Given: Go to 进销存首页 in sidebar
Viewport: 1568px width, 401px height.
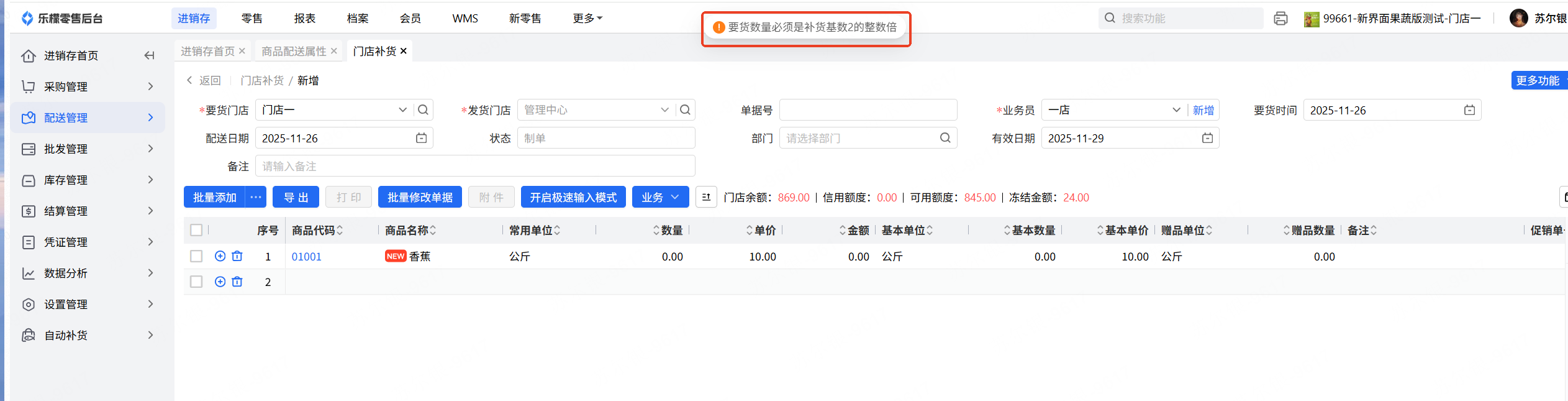Looking at the screenshot, I should point(71,55).
